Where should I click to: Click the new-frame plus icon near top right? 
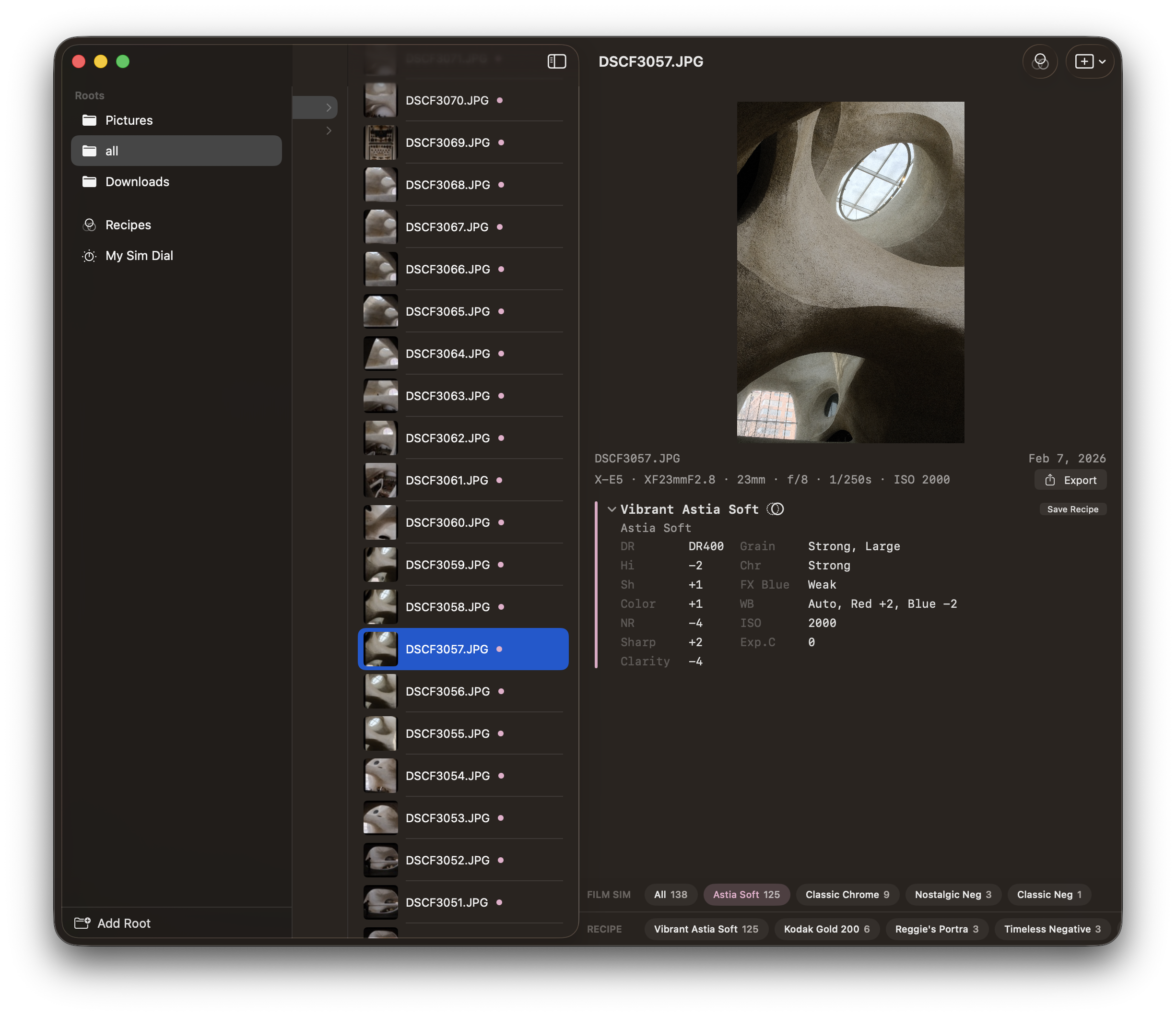[1084, 61]
